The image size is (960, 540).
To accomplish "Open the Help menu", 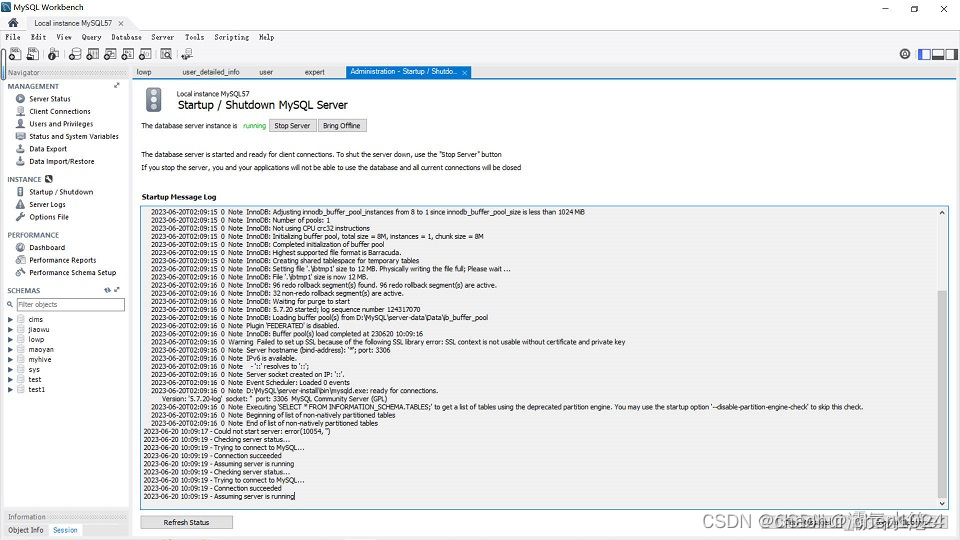I will click(266, 37).
